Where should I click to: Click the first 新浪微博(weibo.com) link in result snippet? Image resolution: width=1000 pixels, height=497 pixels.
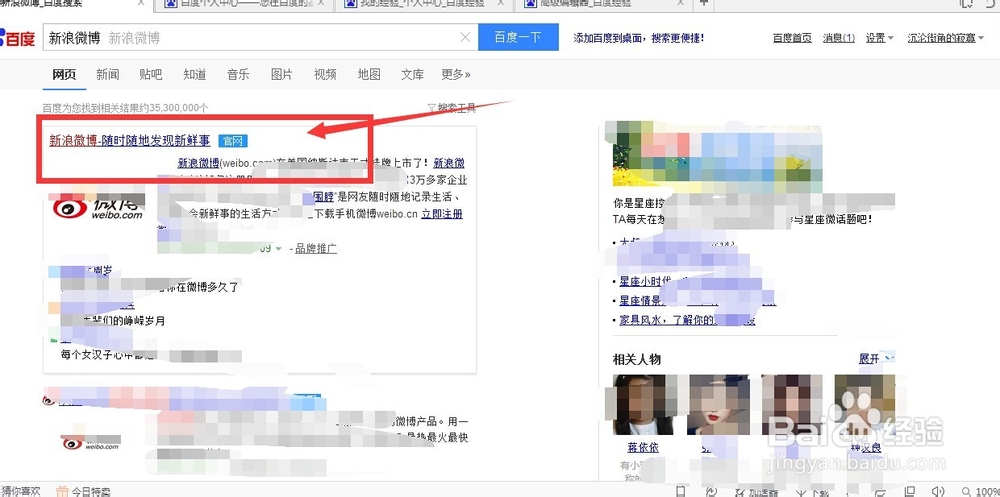pos(198,162)
